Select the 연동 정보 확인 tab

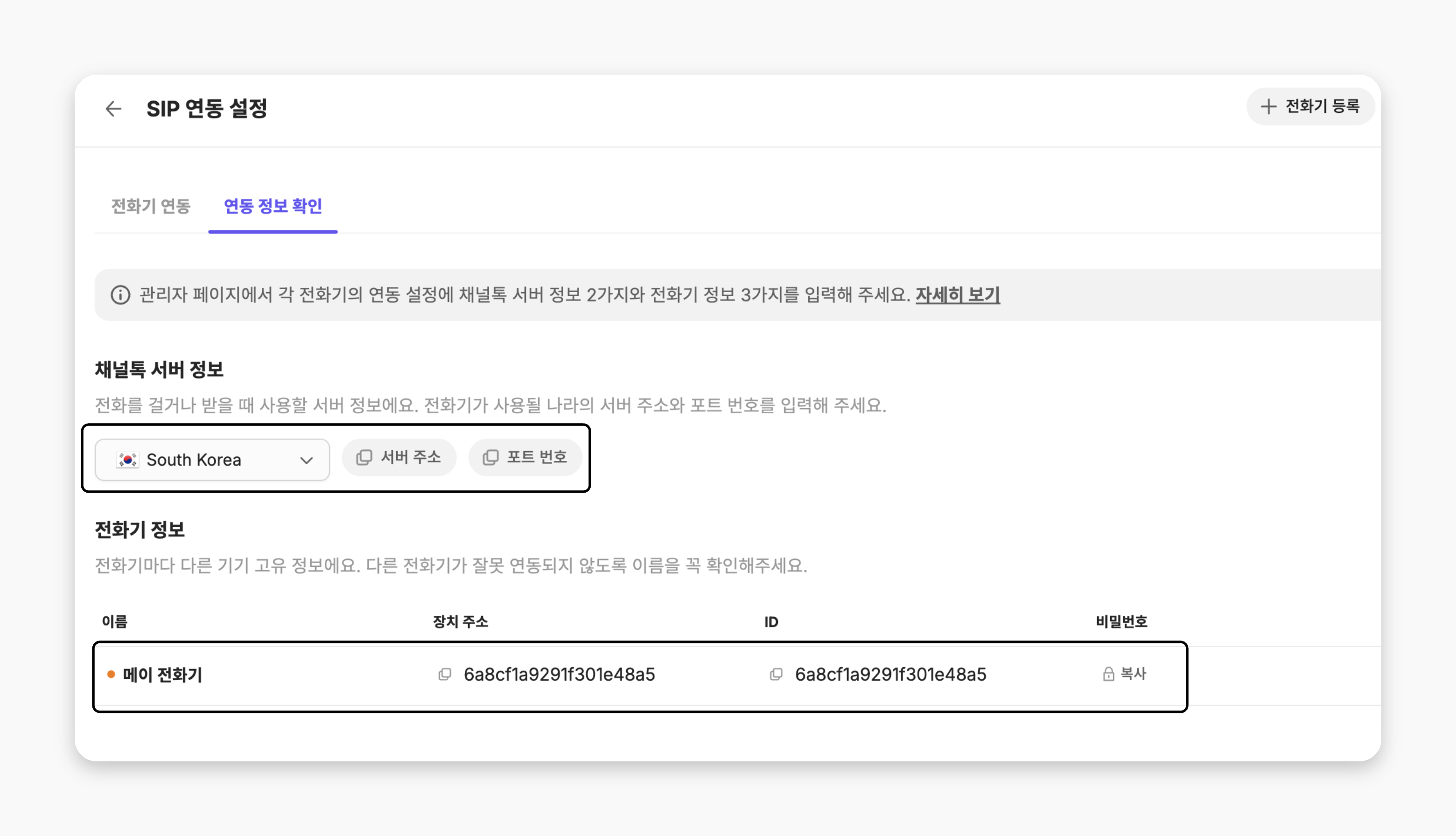[x=273, y=206]
